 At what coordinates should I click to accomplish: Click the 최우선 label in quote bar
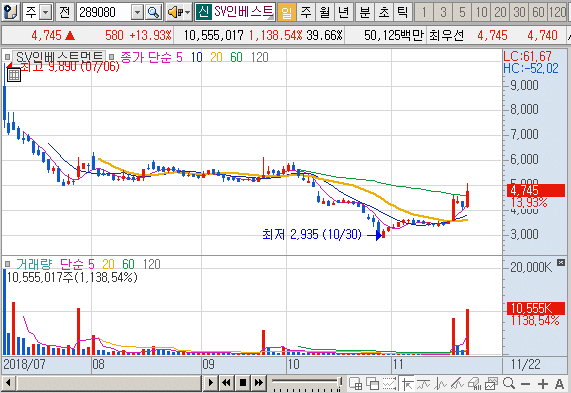click(x=446, y=35)
